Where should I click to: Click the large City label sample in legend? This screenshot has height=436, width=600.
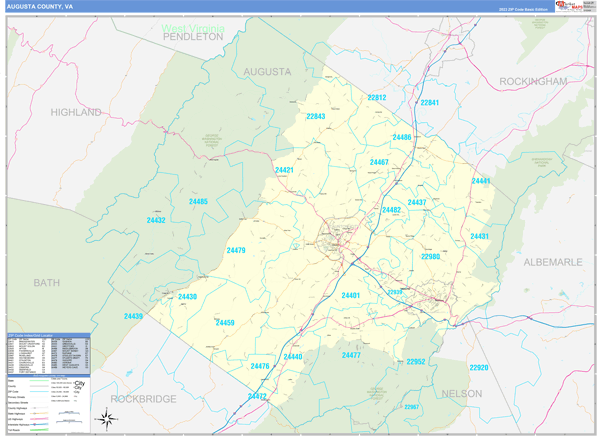[79, 385]
